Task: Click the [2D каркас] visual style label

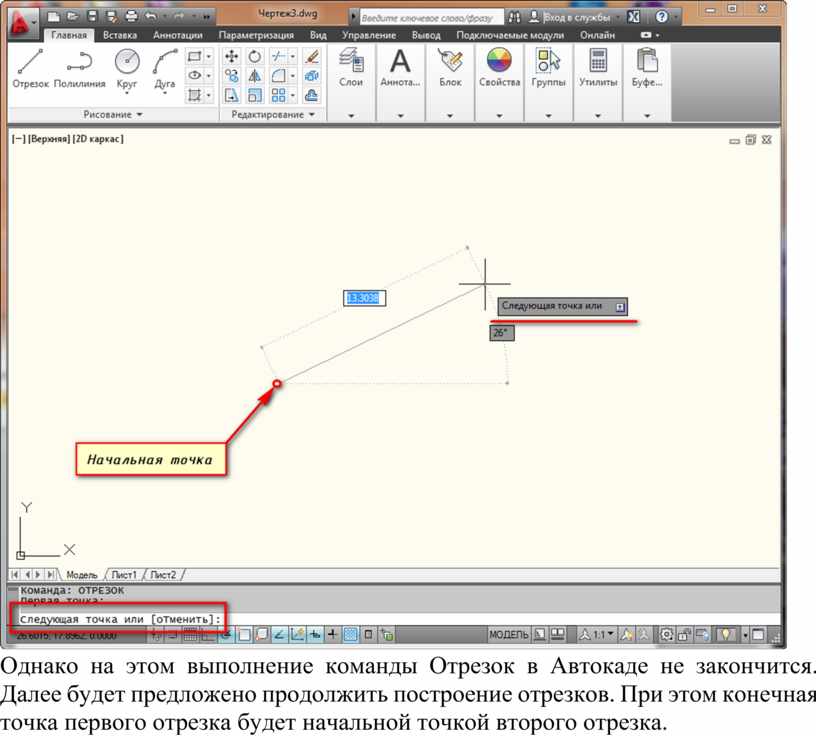Action: (98, 139)
